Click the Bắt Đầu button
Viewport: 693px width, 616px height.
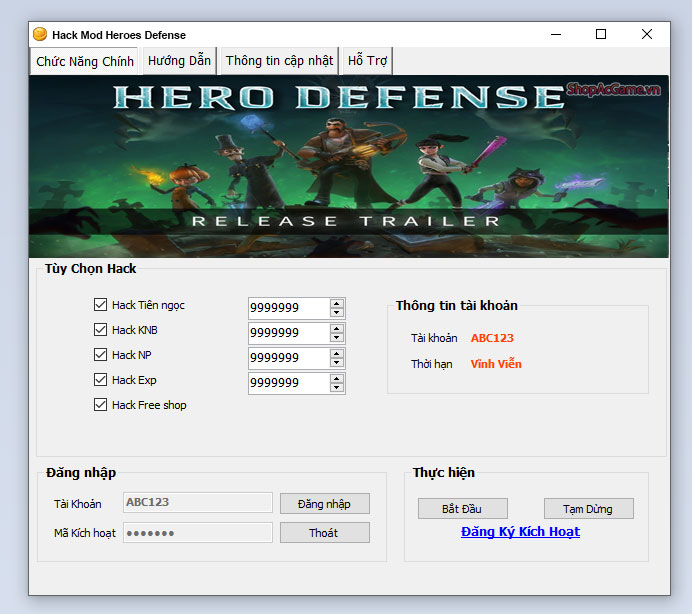tap(463, 509)
